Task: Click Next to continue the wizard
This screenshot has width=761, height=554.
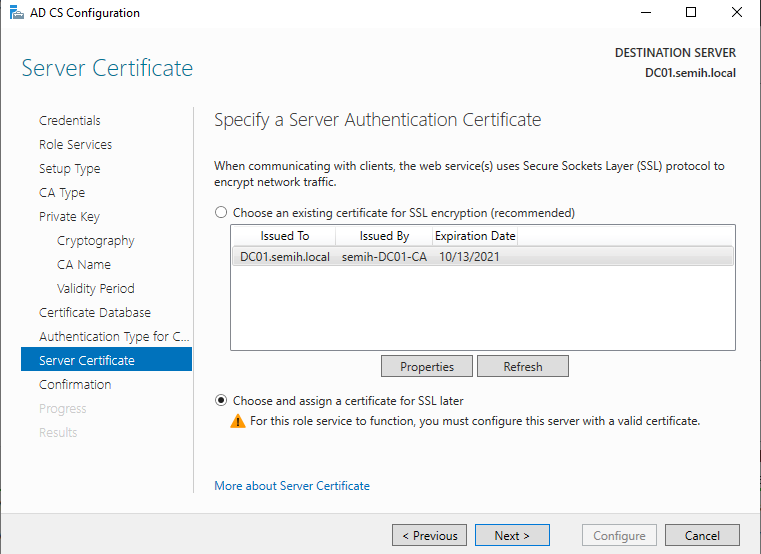Action: pyautogui.click(x=512, y=535)
